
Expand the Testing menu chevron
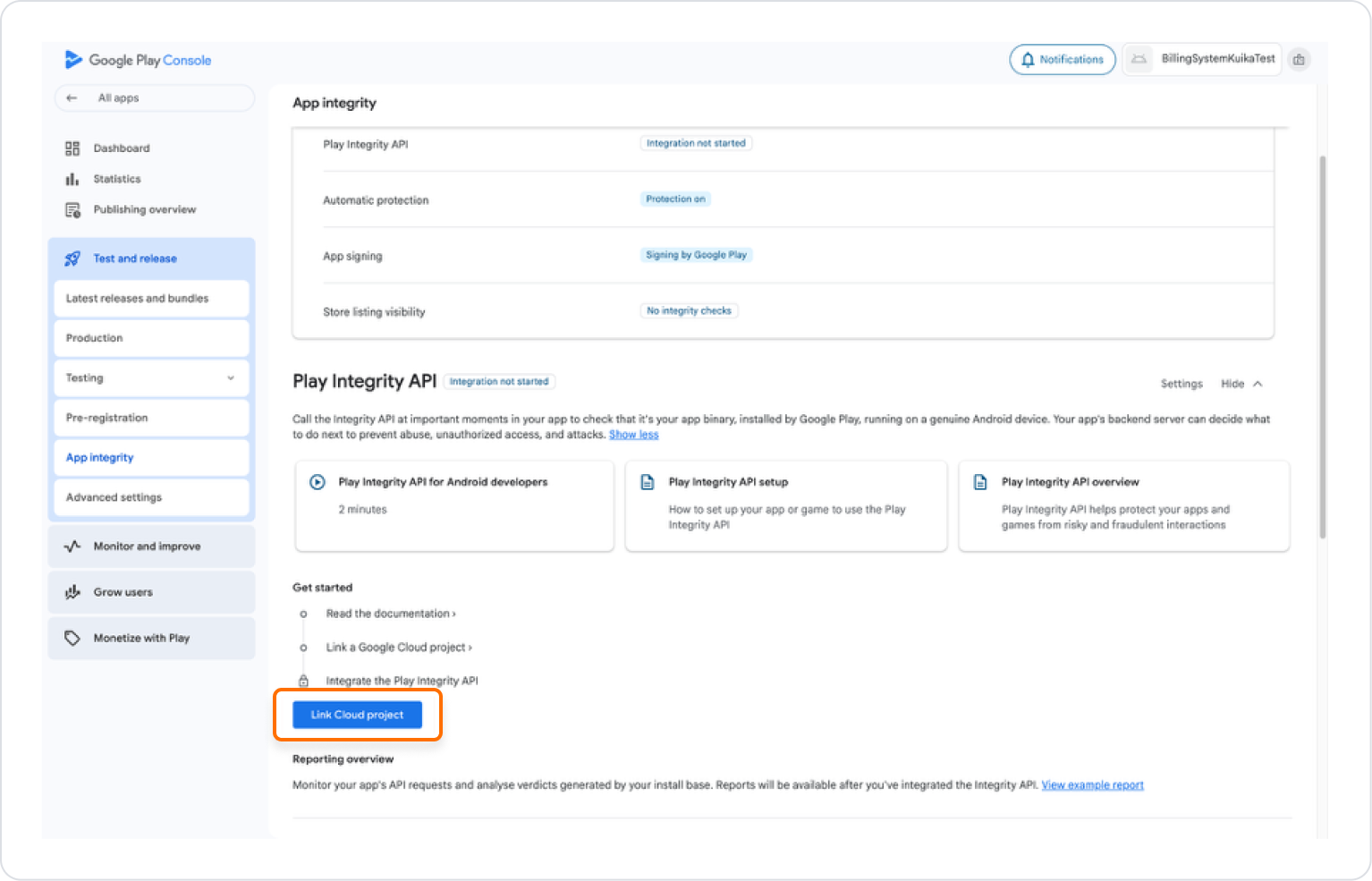(231, 378)
